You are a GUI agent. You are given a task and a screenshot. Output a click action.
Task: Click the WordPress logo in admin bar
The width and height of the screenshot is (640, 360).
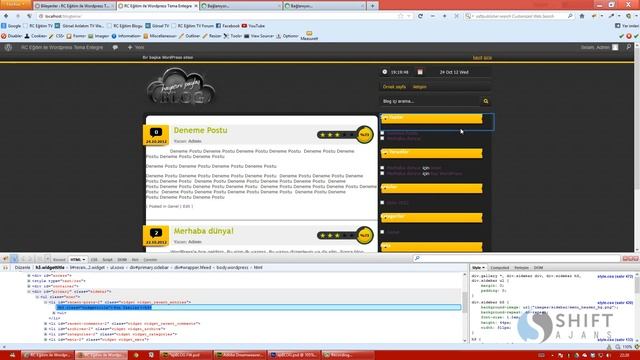[8, 47]
